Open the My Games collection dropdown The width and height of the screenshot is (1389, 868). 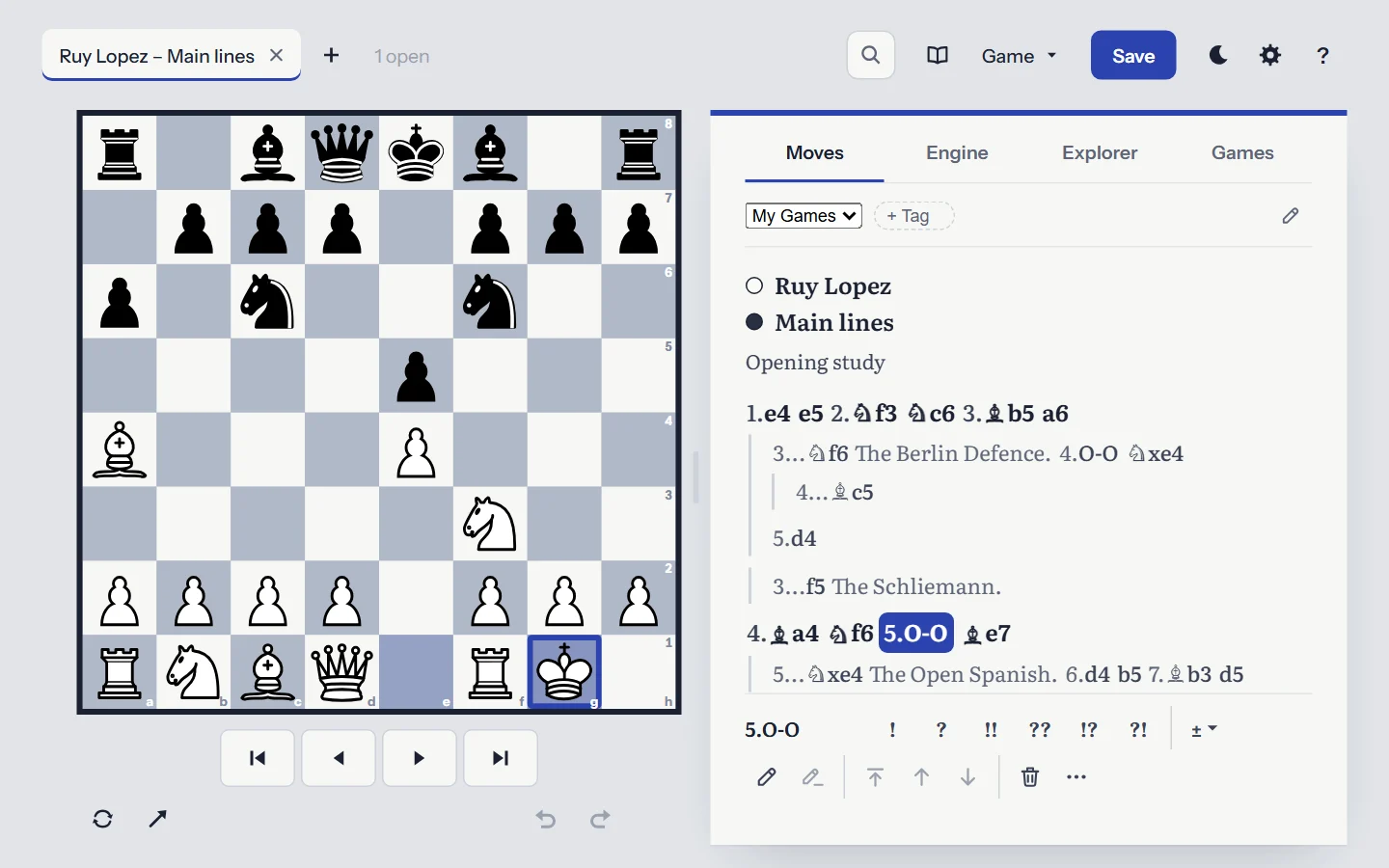click(803, 216)
